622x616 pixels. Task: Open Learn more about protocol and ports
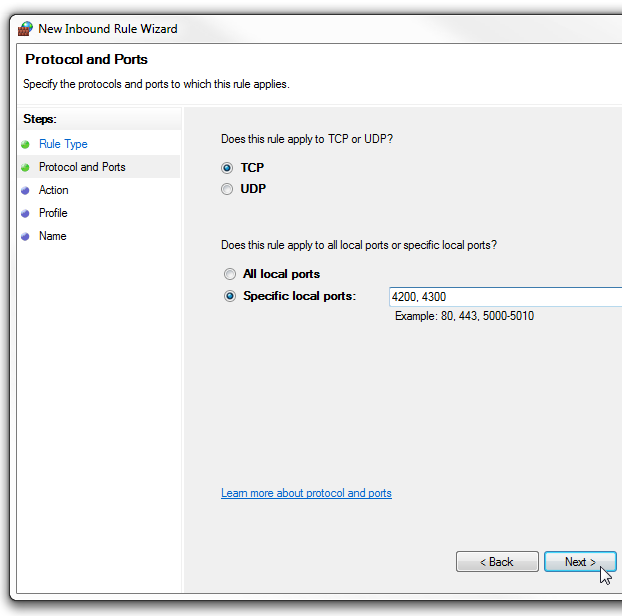click(x=306, y=493)
